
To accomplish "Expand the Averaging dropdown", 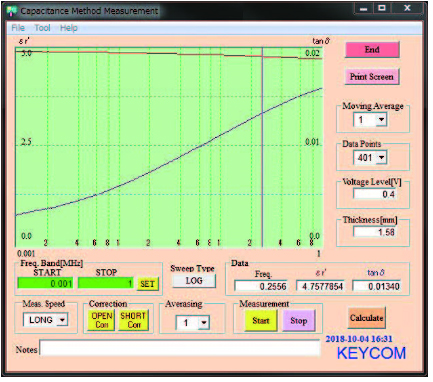I will pos(204,323).
